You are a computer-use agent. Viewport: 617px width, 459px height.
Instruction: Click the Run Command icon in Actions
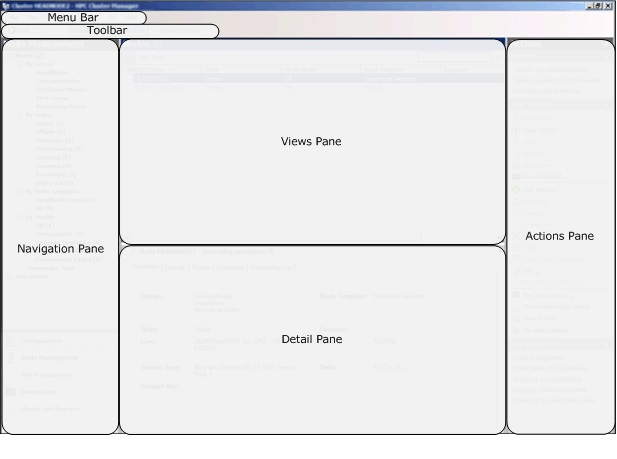point(516,177)
